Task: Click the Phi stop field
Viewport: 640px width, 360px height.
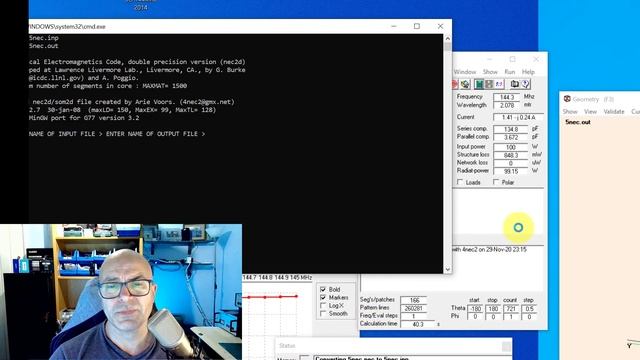Action: (x=493, y=317)
